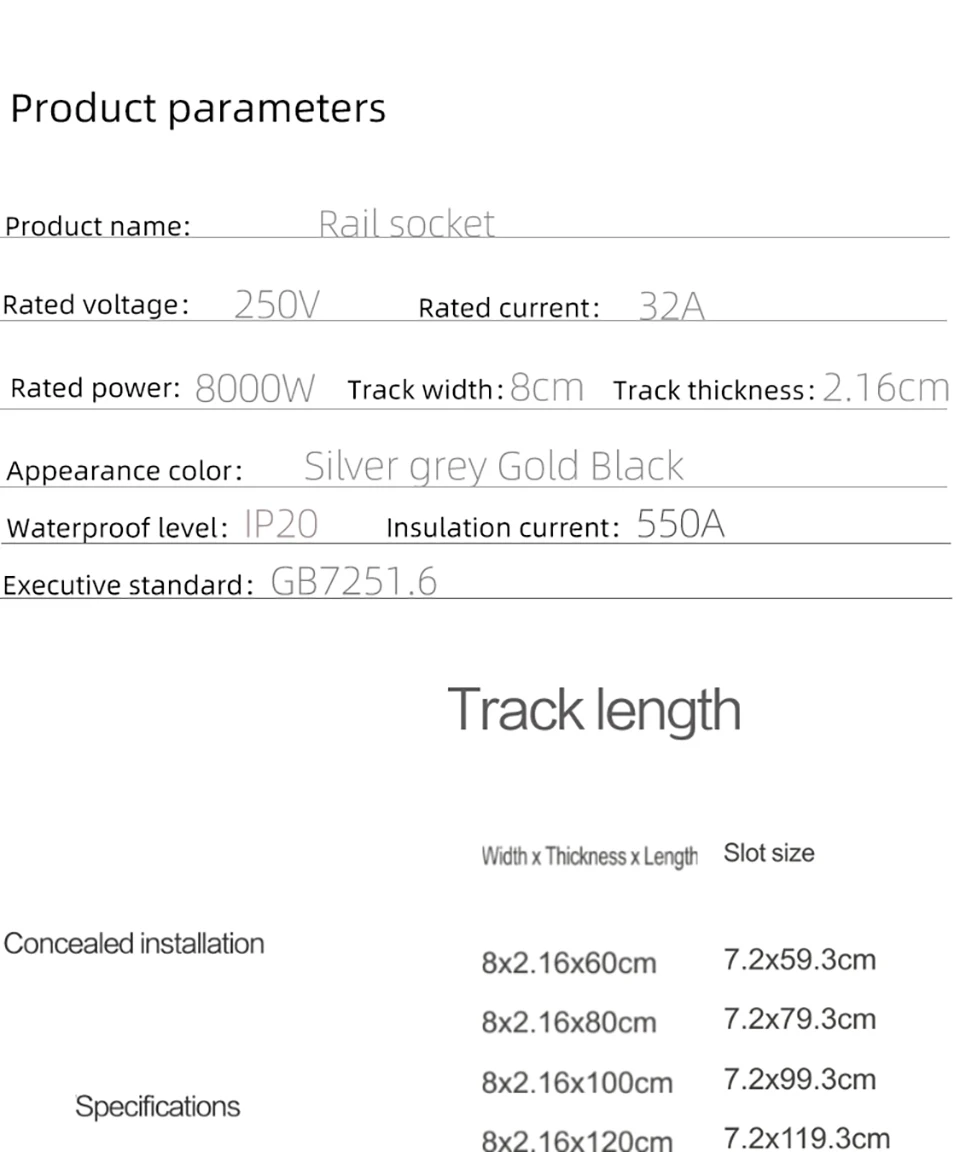Screen dimensions: 960x1152
Task: Click the IP20 waterproof level value
Action: (281, 525)
